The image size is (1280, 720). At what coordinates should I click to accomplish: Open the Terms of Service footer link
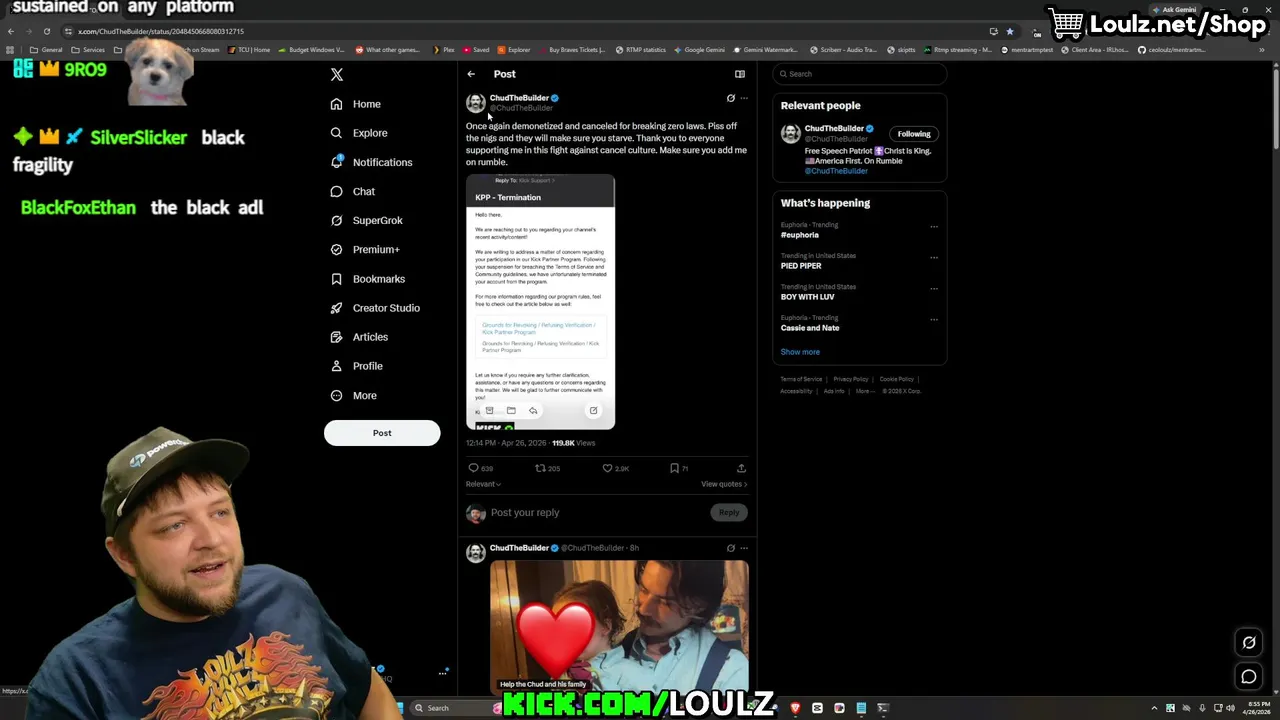pos(801,379)
